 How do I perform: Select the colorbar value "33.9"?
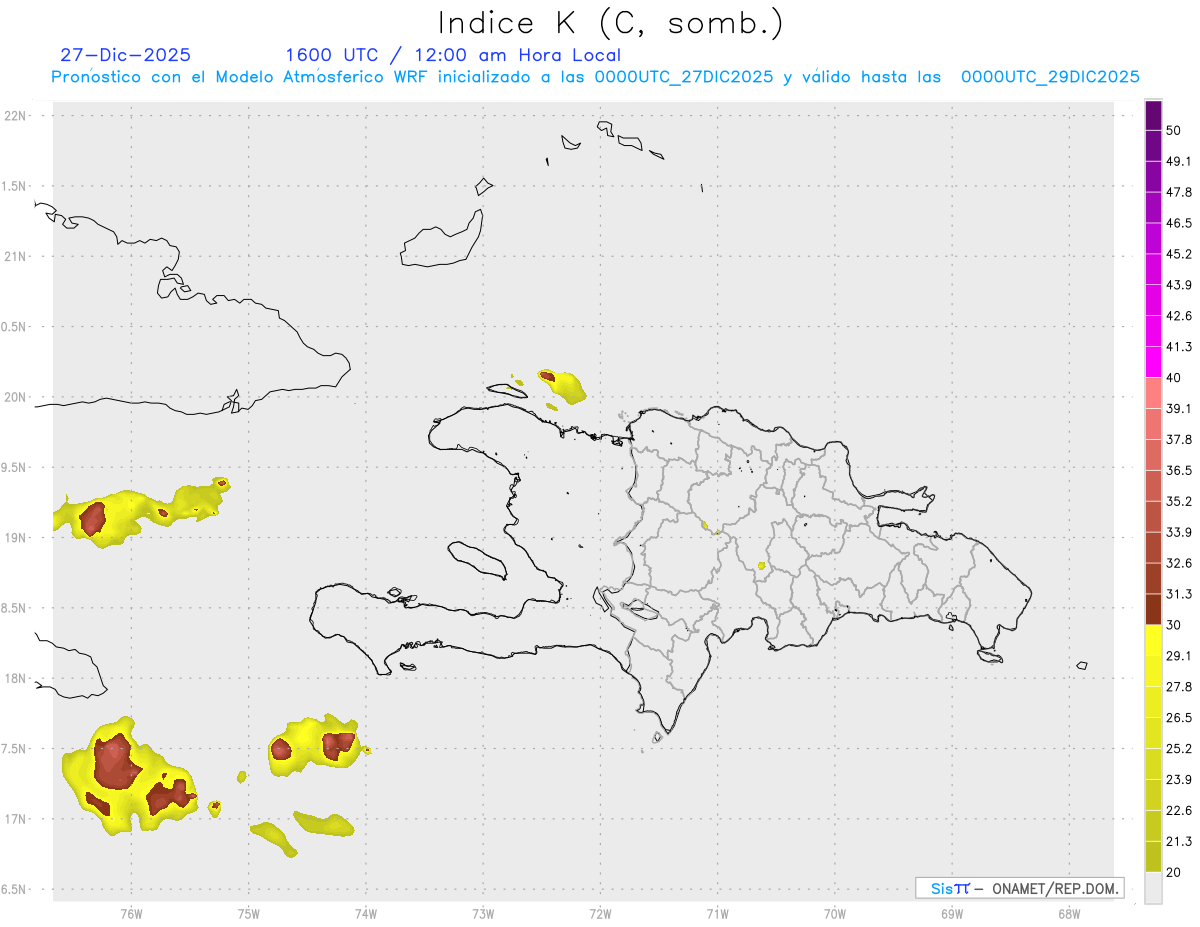coord(1179,532)
